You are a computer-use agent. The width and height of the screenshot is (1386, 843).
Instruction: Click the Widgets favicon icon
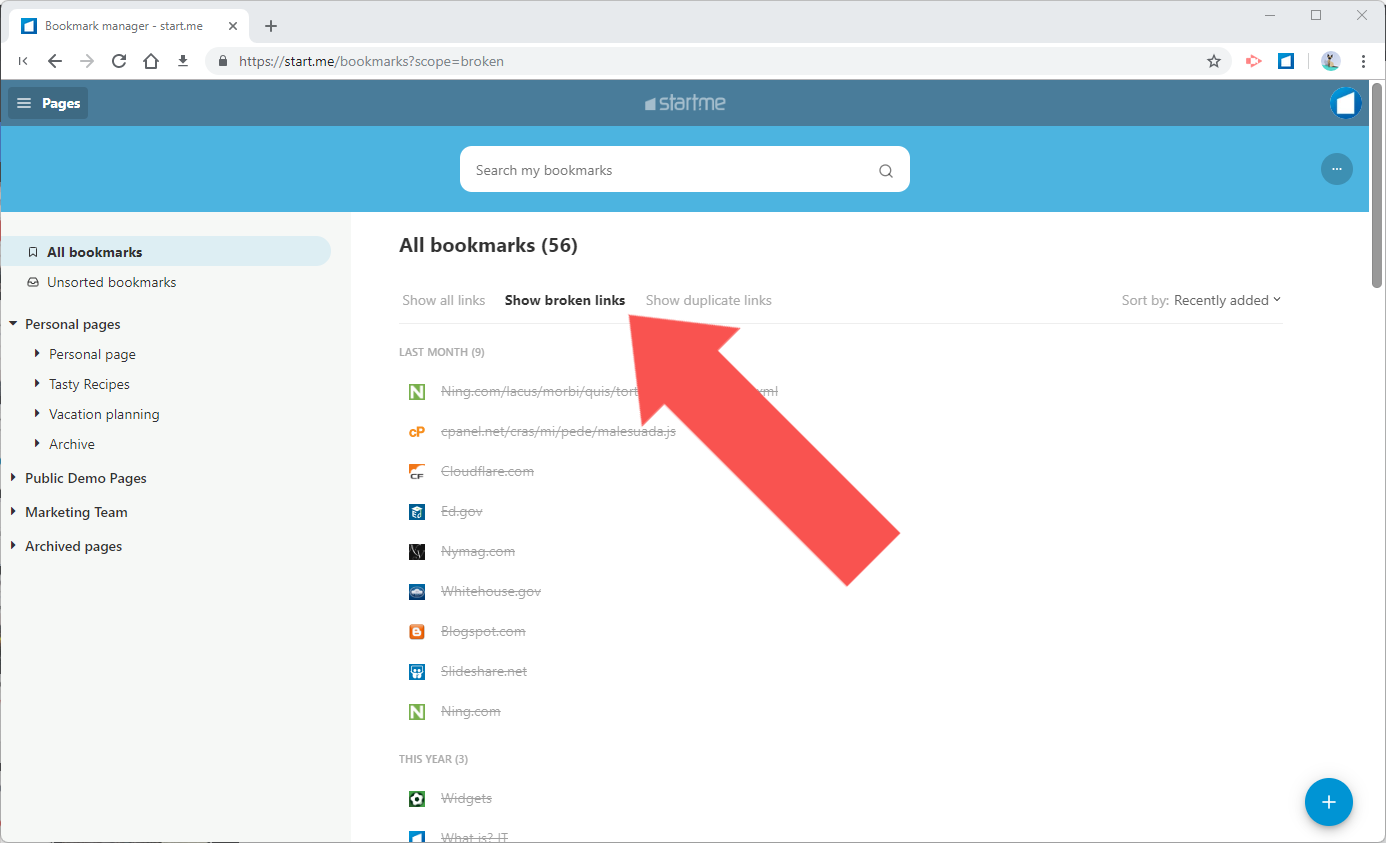tap(417, 799)
